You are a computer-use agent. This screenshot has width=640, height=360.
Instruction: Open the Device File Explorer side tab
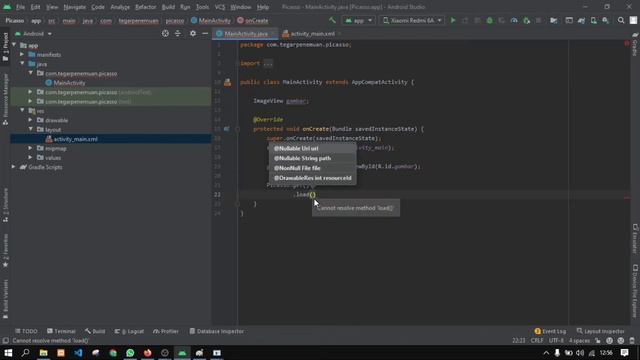tap(635, 291)
